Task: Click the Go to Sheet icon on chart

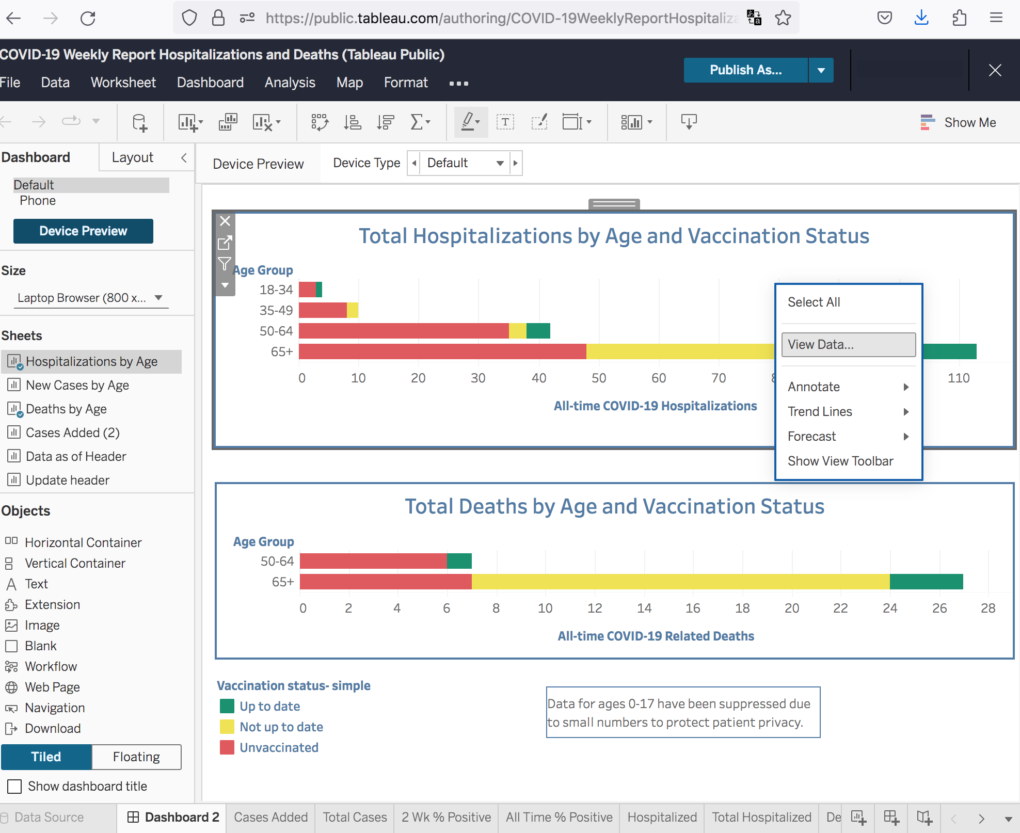Action: [x=225, y=243]
